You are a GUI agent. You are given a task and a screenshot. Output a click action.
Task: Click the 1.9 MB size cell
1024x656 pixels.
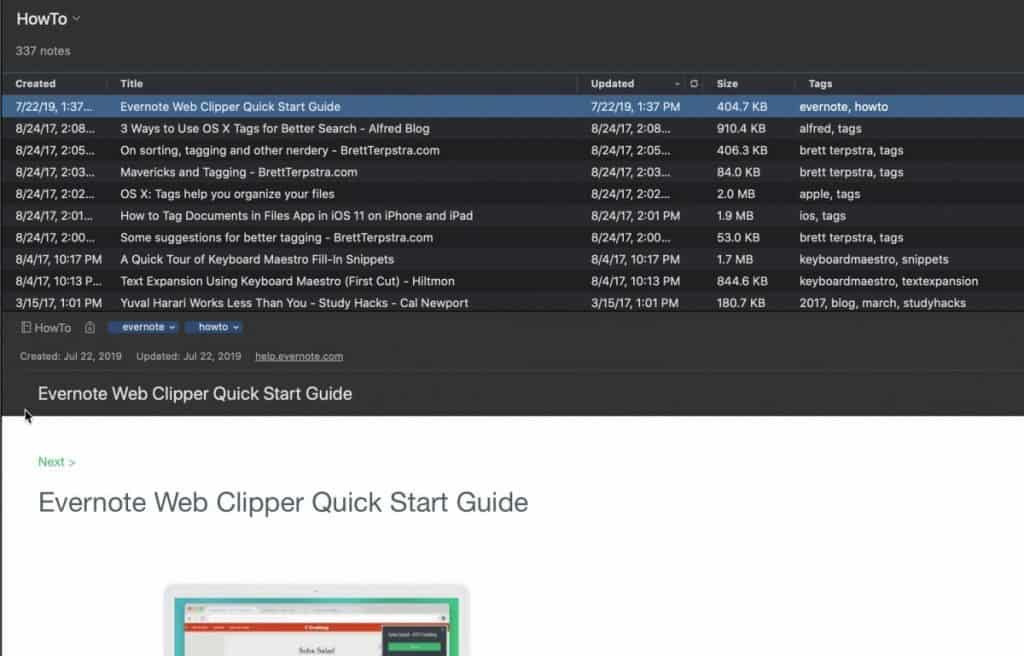tap(735, 216)
